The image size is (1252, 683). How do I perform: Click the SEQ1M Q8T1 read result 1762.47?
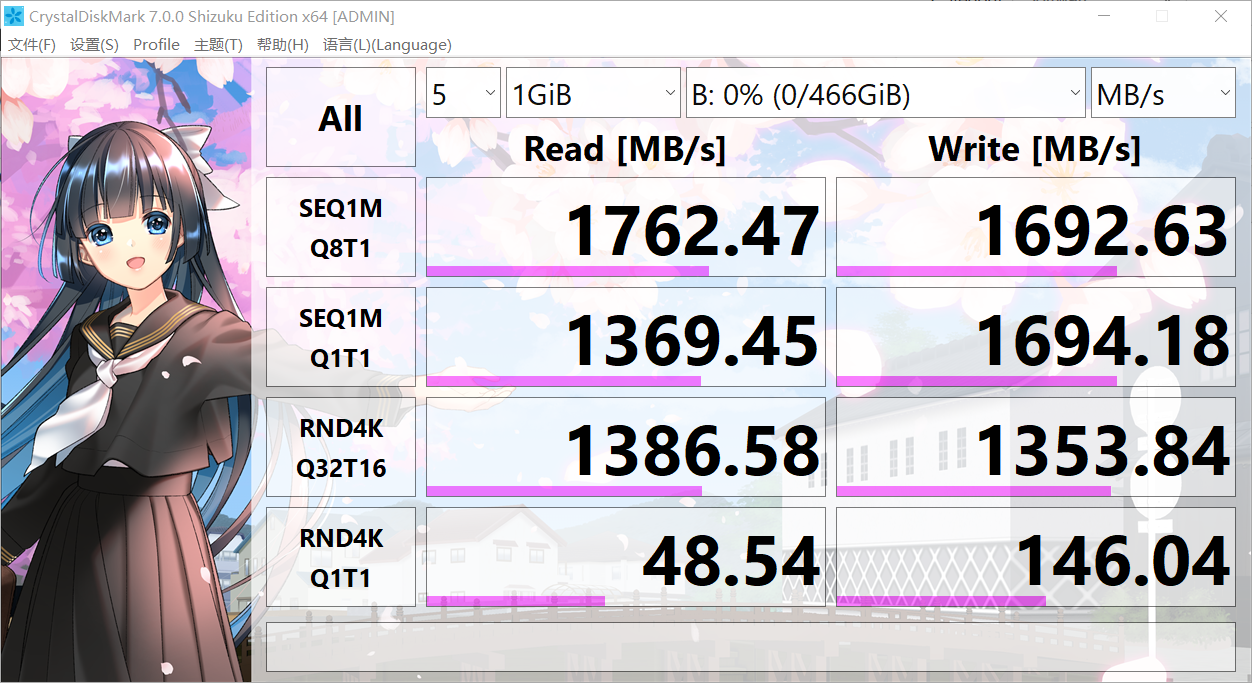pyautogui.click(x=626, y=227)
